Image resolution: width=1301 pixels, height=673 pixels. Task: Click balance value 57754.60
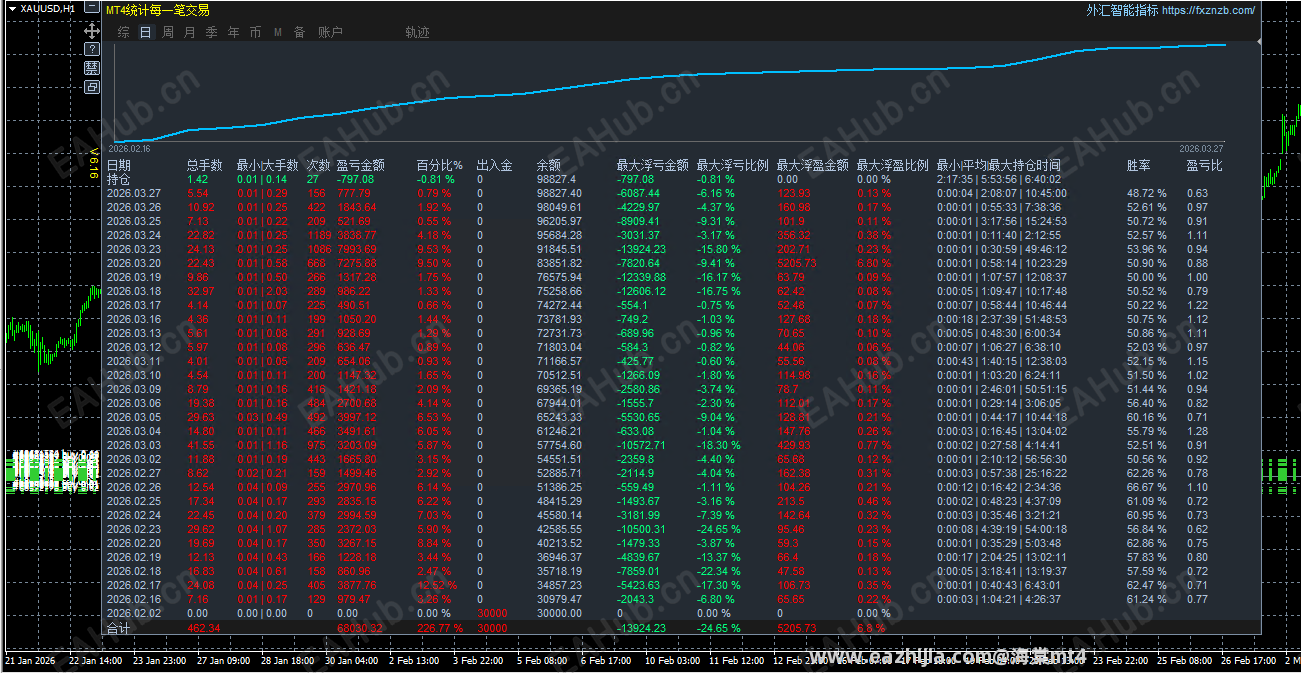pyautogui.click(x=559, y=445)
